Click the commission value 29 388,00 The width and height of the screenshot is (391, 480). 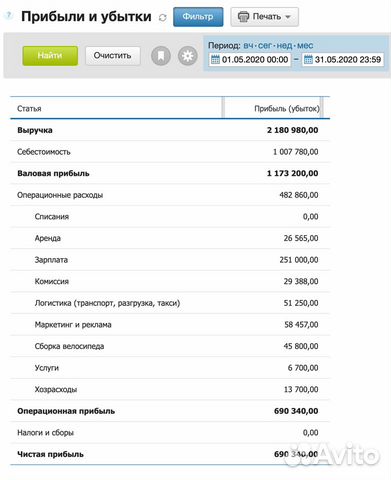[301, 282]
